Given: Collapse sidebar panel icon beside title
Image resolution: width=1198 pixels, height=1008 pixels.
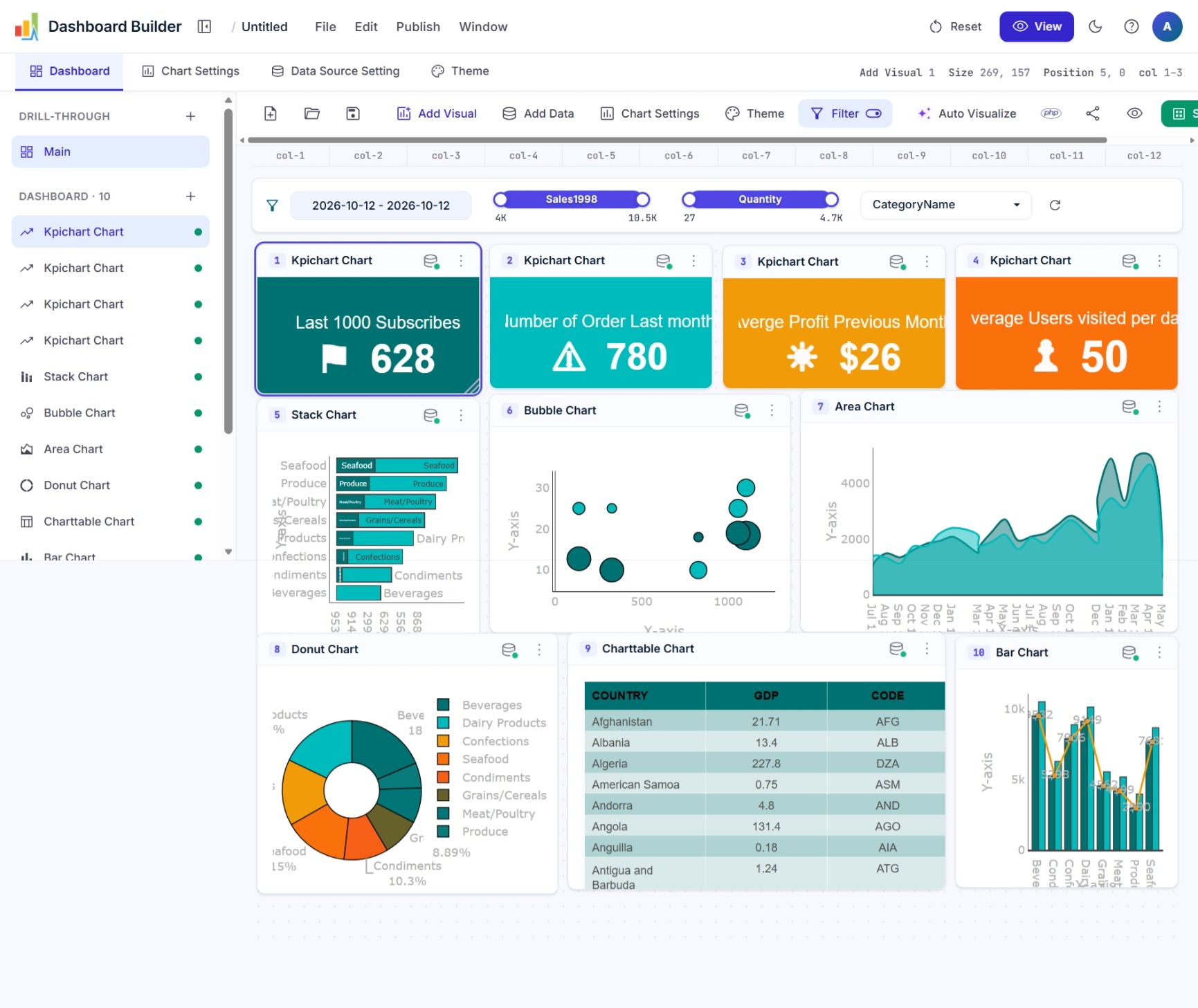Looking at the screenshot, I should 204,26.
